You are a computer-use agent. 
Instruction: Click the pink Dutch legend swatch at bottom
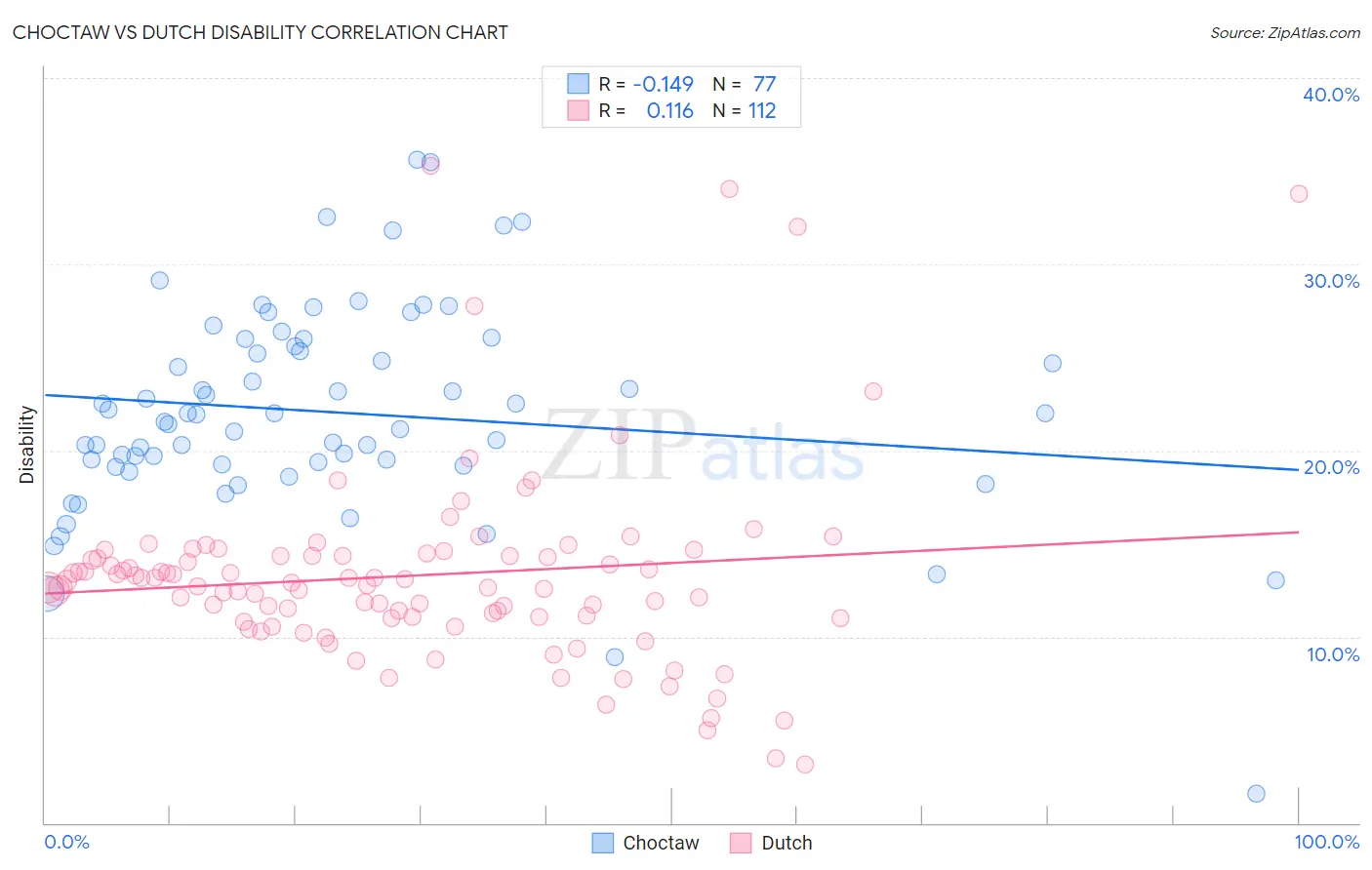742,843
